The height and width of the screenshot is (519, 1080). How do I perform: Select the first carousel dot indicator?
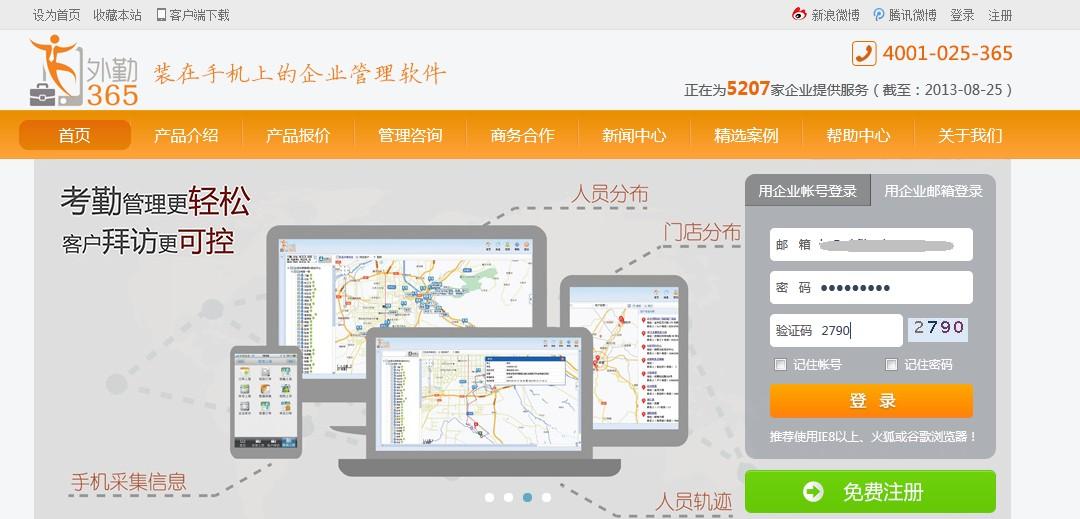click(489, 497)
